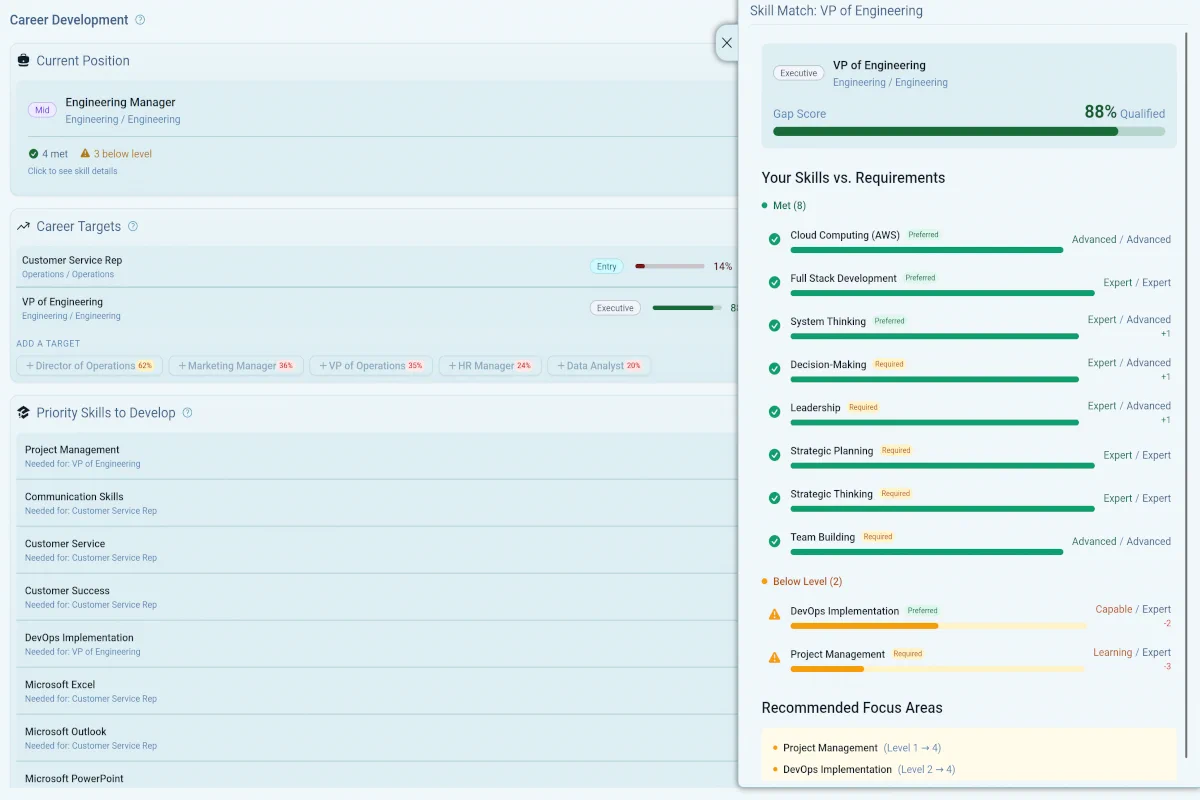Click the green check icon next to 4 met
Image resolution: width=1200 pixels, height=800 pixels.
34,154
